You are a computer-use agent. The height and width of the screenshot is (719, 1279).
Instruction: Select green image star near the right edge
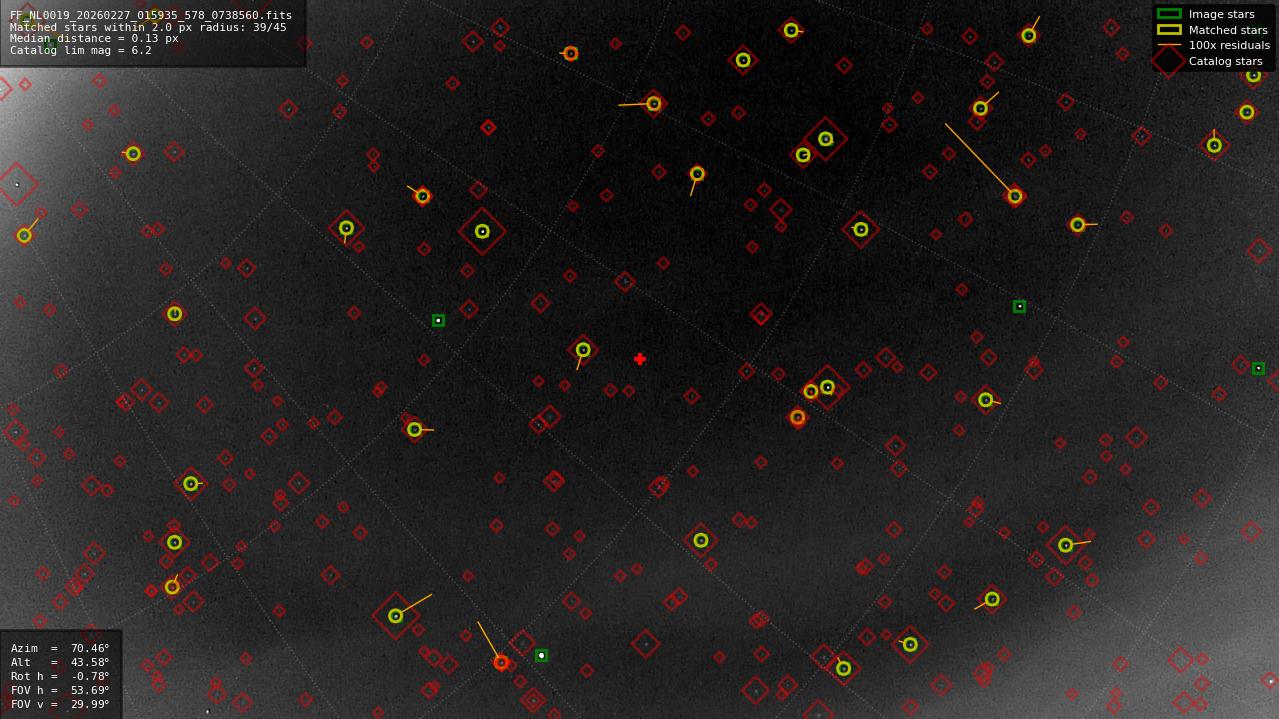pyautogui.click(x=1258, y=369)
